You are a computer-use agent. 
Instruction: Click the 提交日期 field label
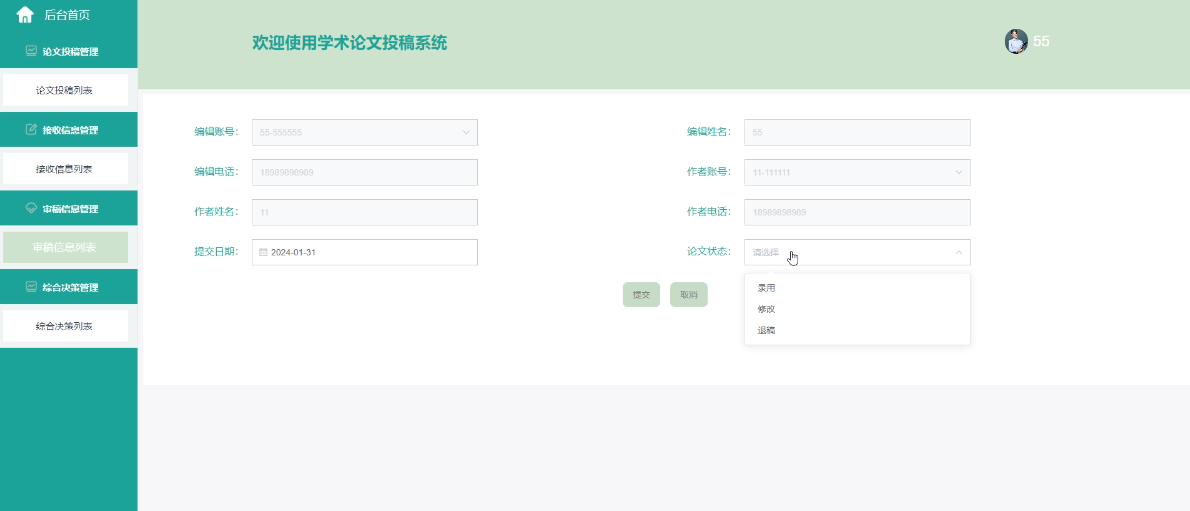[x=216, y=252]
